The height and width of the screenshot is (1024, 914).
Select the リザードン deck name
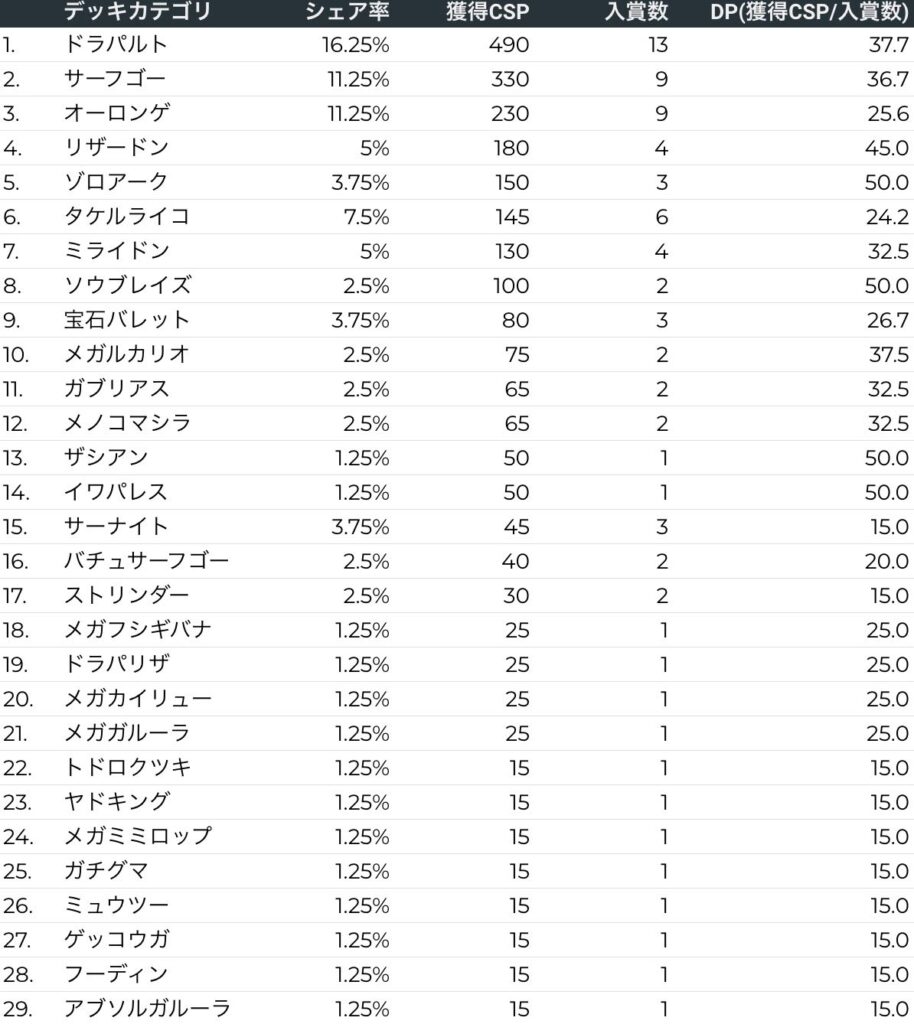pyautogui.click(x=115, y=148)
